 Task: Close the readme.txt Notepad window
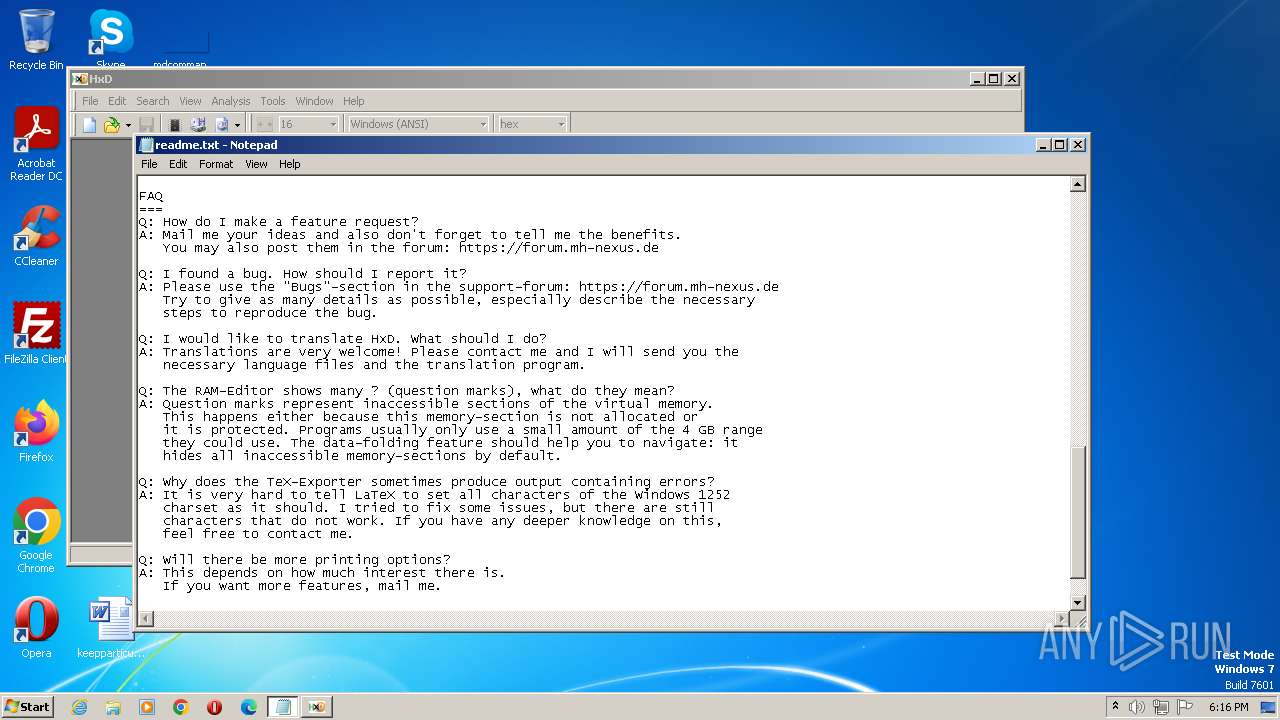(1078, 145)
